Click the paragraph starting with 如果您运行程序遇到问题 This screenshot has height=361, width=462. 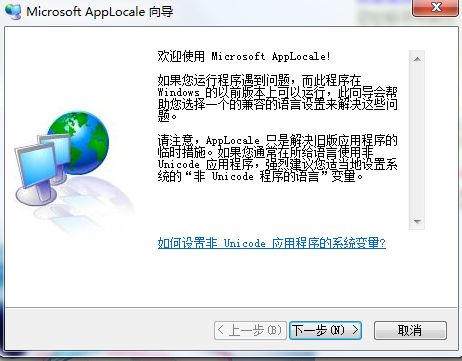(x=277, y=98)
